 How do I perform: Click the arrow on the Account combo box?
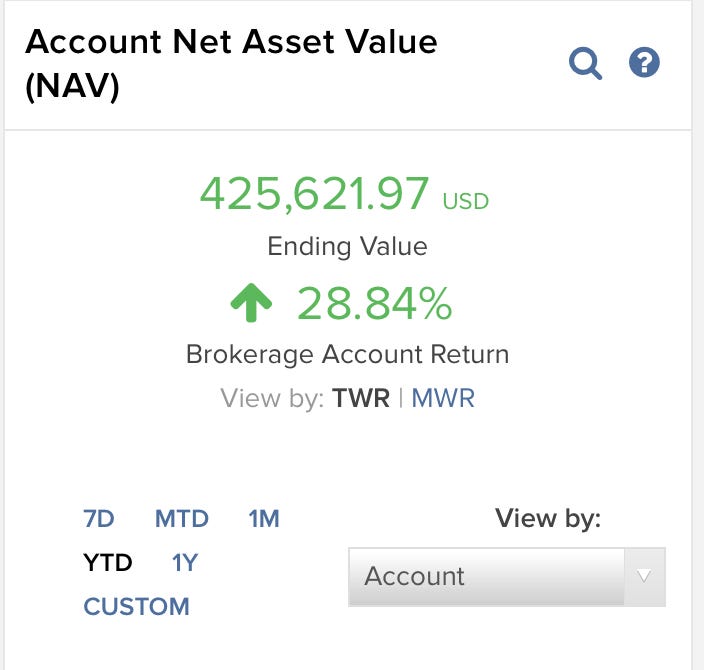pyautogui.click(x=644, y=576)
